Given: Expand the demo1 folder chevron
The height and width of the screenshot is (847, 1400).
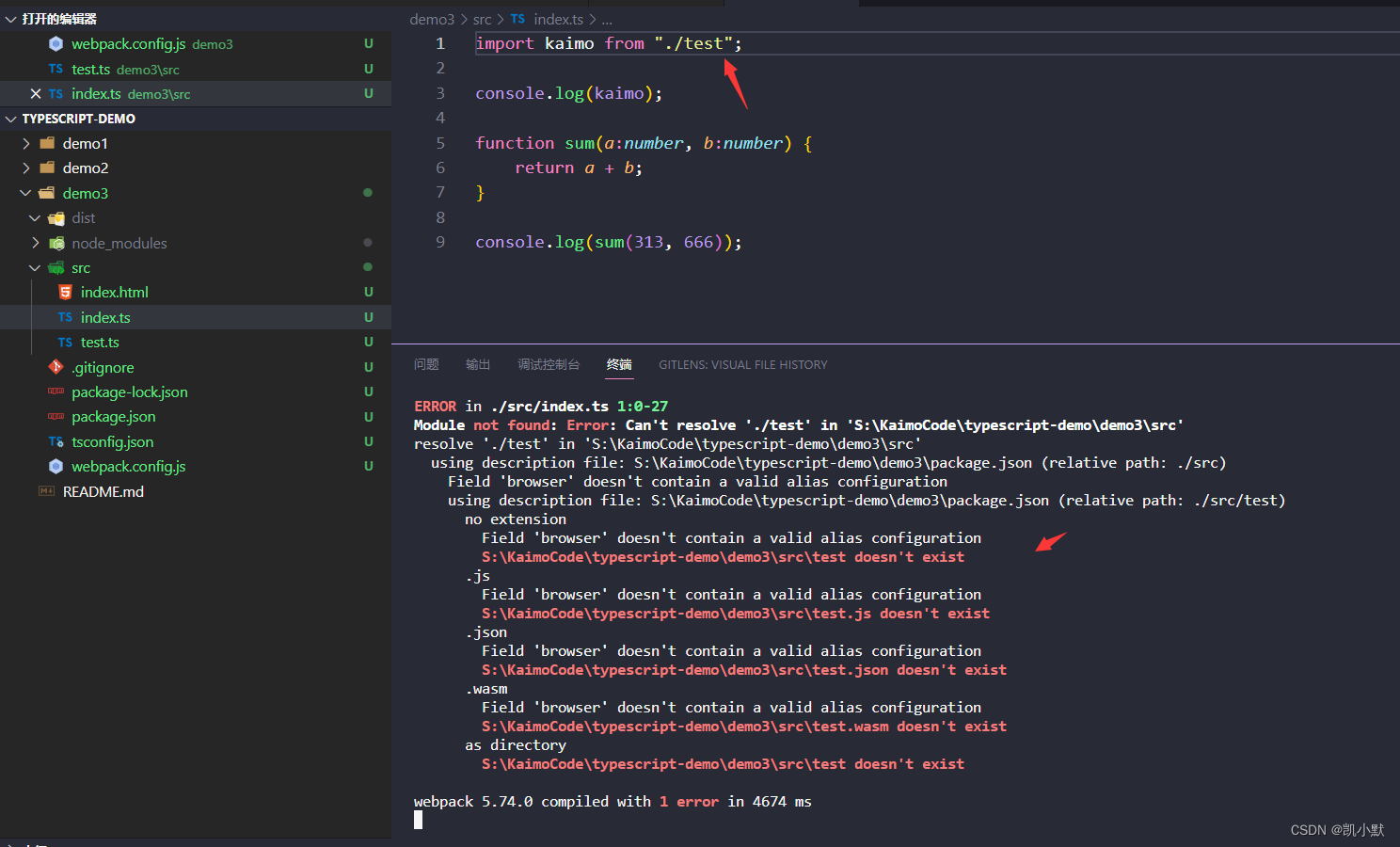Looking at the screenshot, I should point(26,143).
